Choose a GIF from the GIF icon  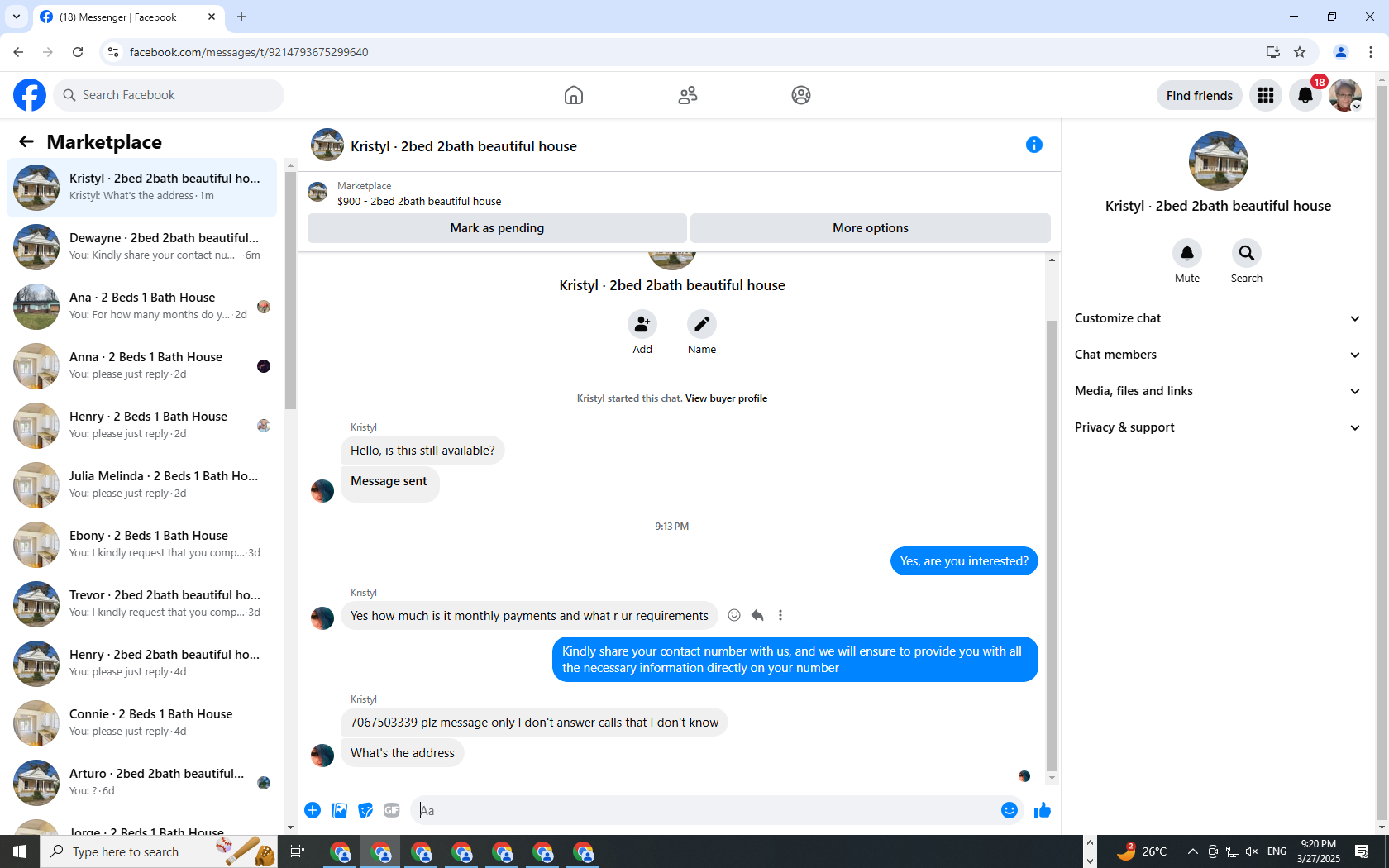tap(392, 810)
